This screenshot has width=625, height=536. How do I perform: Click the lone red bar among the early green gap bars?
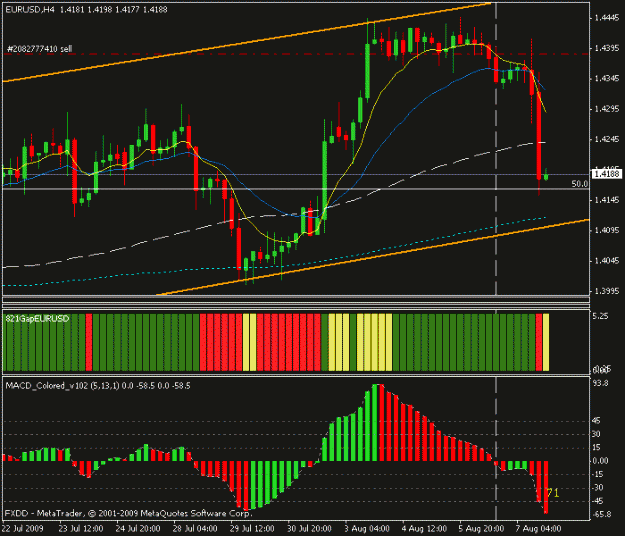[89, 342]
